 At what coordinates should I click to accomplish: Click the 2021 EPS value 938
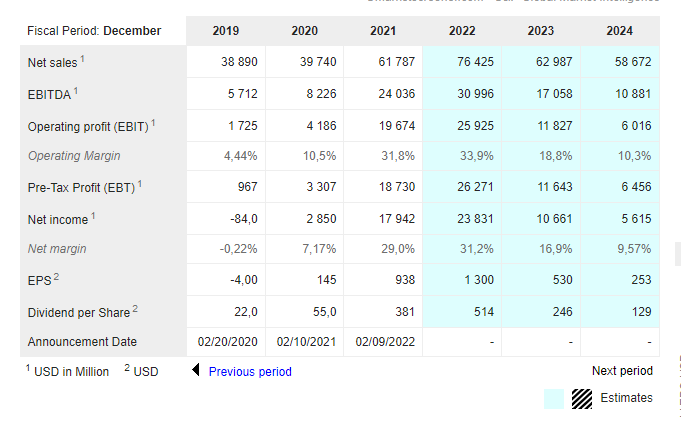(x=405, y=280)
